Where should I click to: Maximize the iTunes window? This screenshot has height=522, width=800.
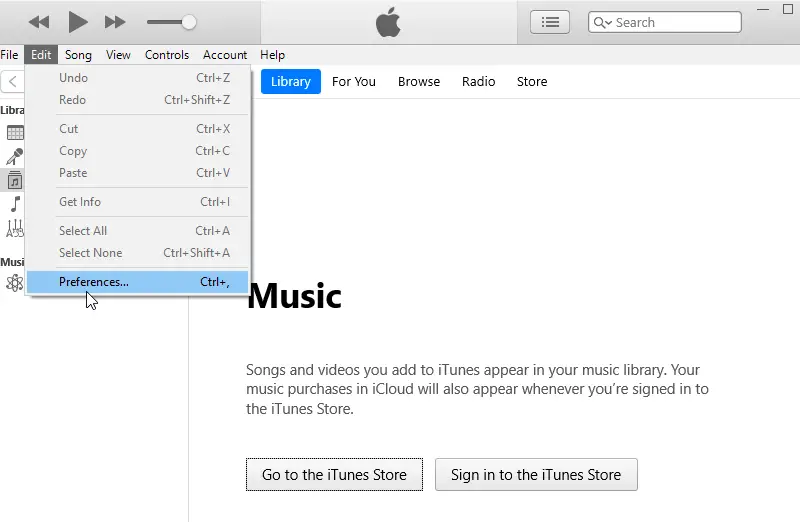[788, 9]
